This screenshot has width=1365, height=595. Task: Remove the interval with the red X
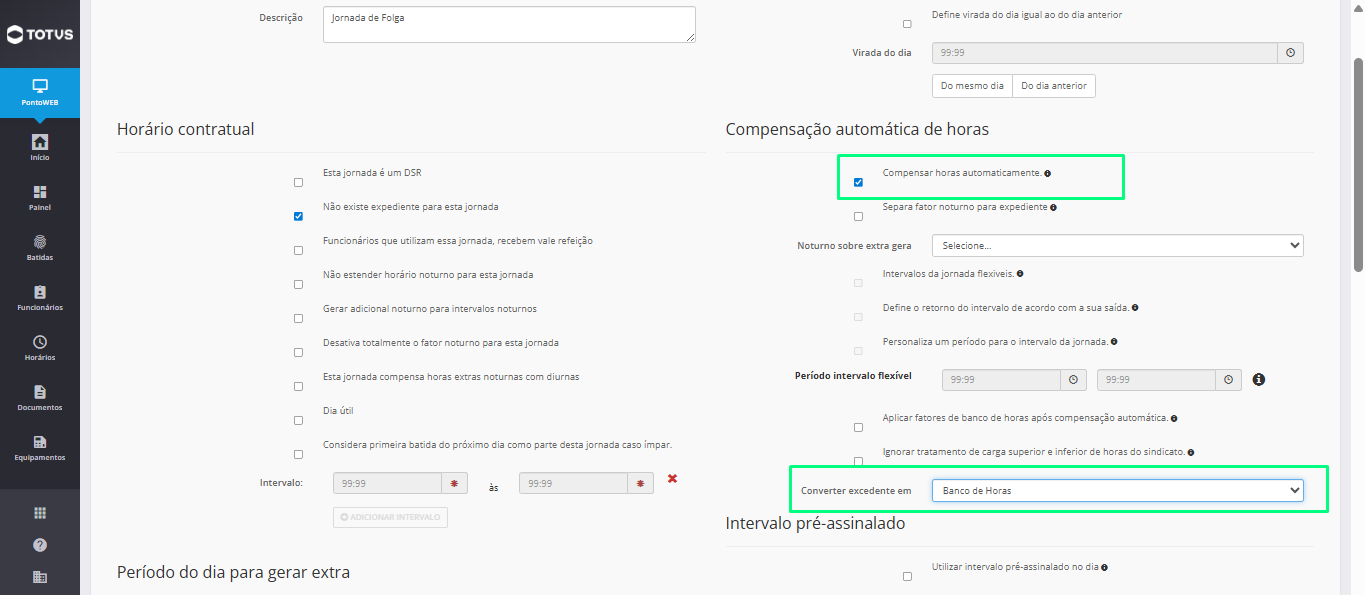click(672, 479)
